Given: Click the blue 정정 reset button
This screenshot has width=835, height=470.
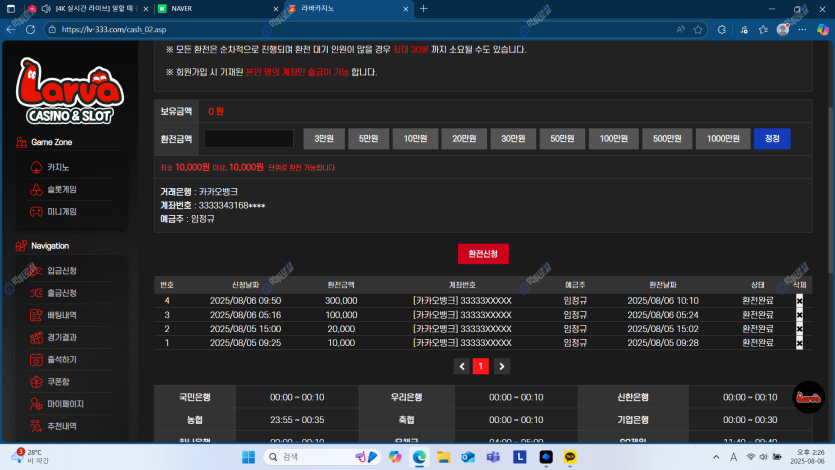Looking at the screenshot, I should click(x=772, y=139).
